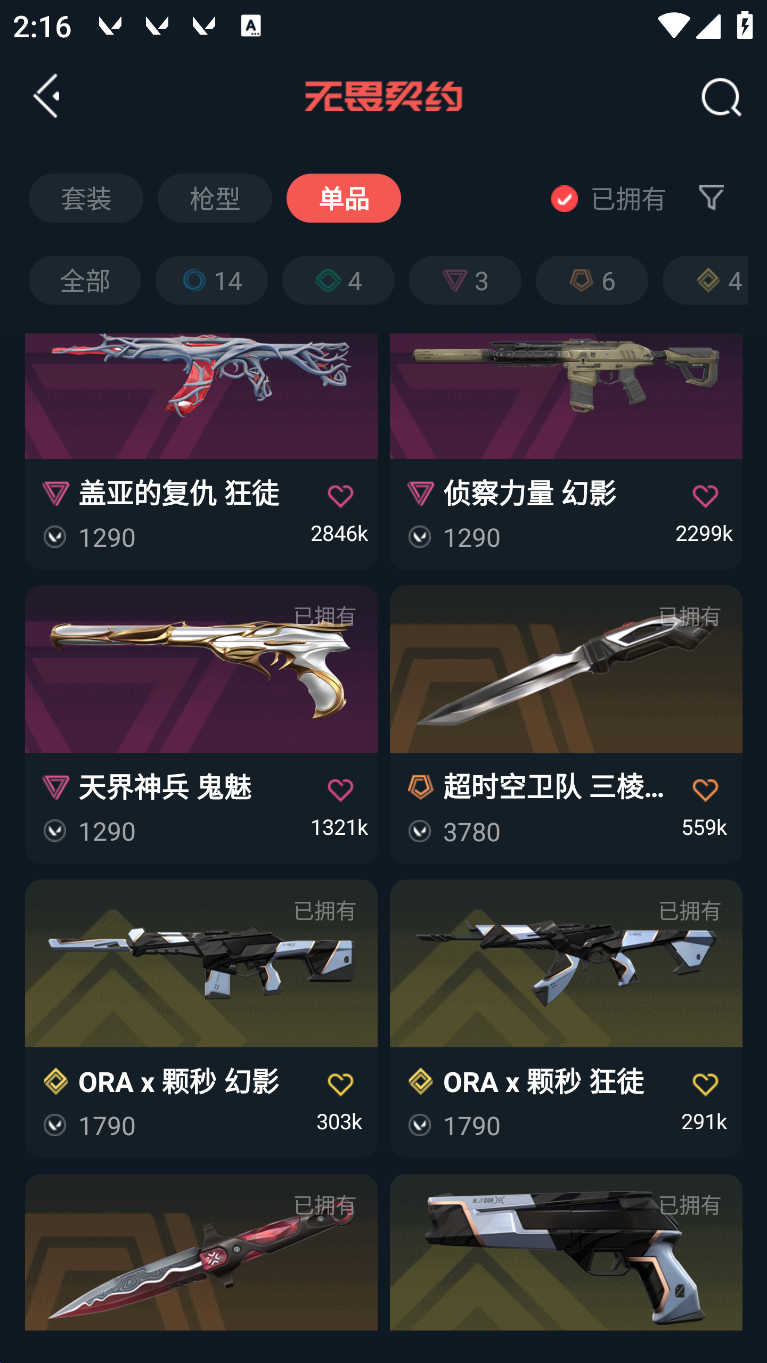Switch to the 枪型 tab
Screen dimensions: 767x1363
pyautogui.click(x=215, y=198)
